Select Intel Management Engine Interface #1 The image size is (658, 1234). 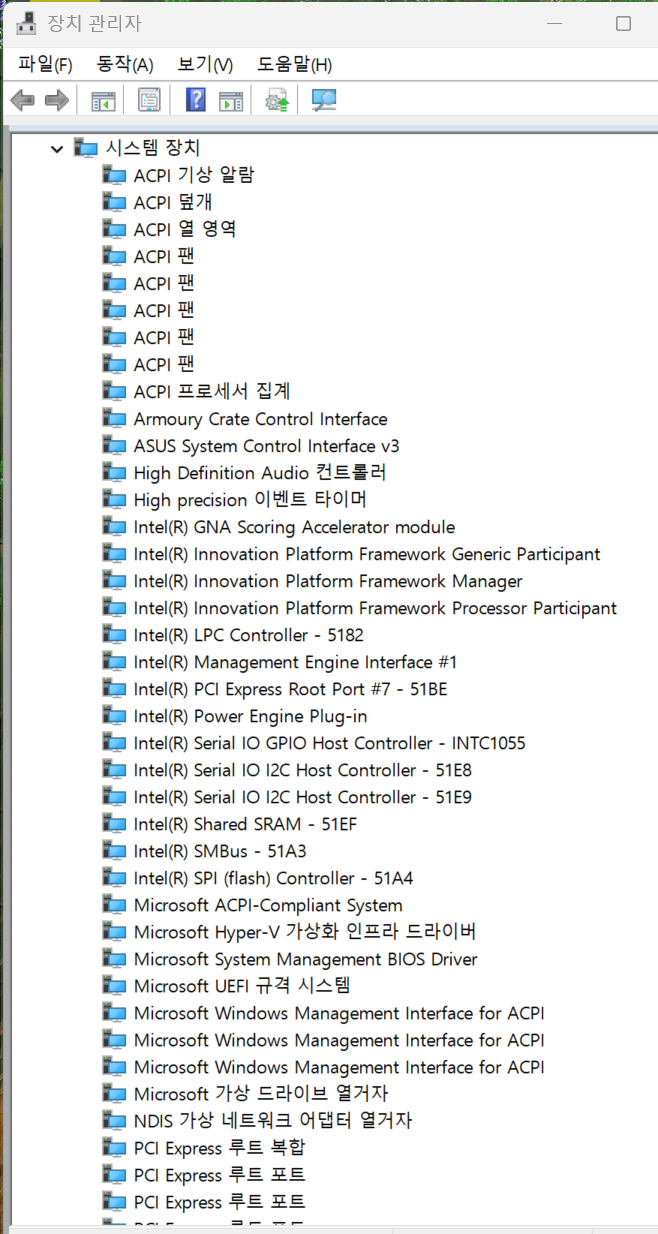tap(295, 662)
